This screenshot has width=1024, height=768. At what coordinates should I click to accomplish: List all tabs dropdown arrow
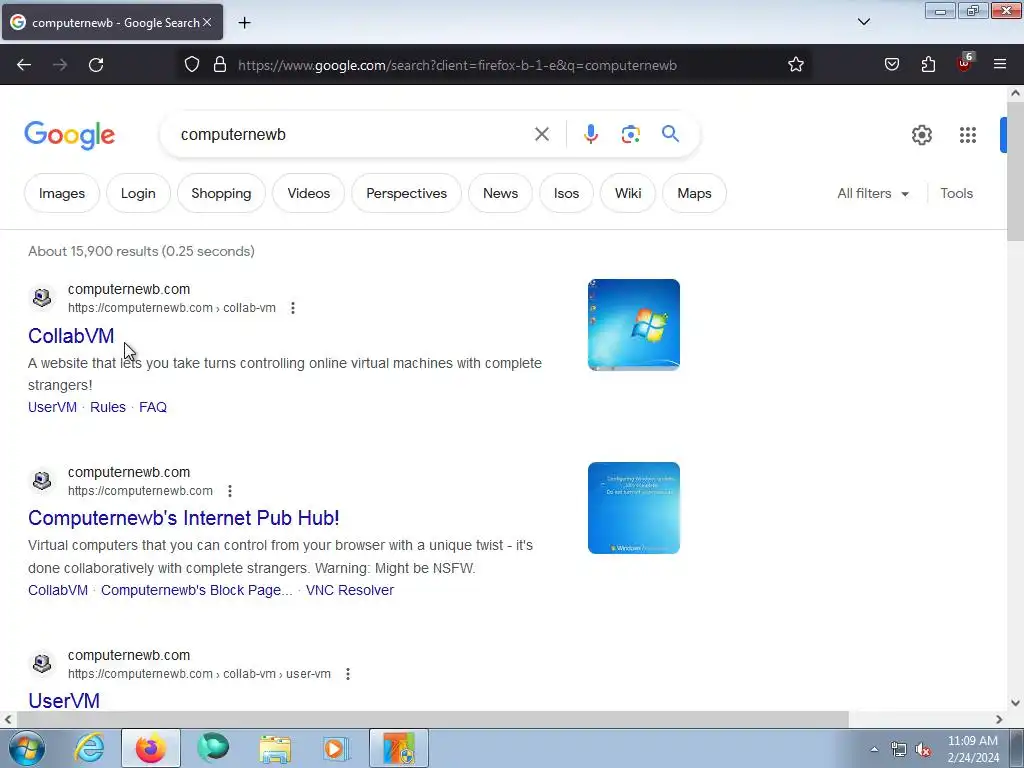(863, 22)
